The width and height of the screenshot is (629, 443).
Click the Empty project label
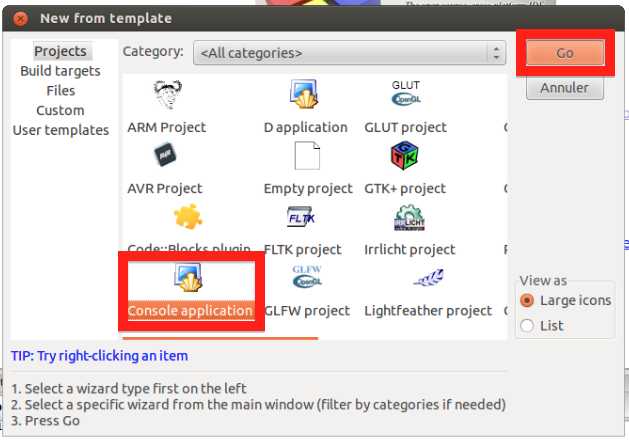(308, 189)
